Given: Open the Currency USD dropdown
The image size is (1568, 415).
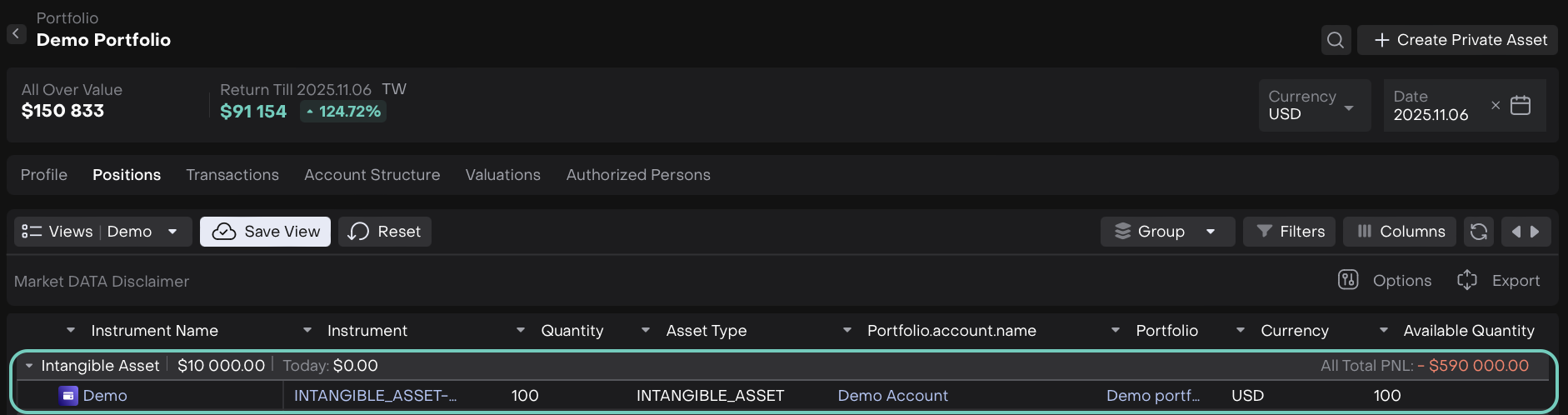Looking at the screenshot, I should tap(1314, 106).
